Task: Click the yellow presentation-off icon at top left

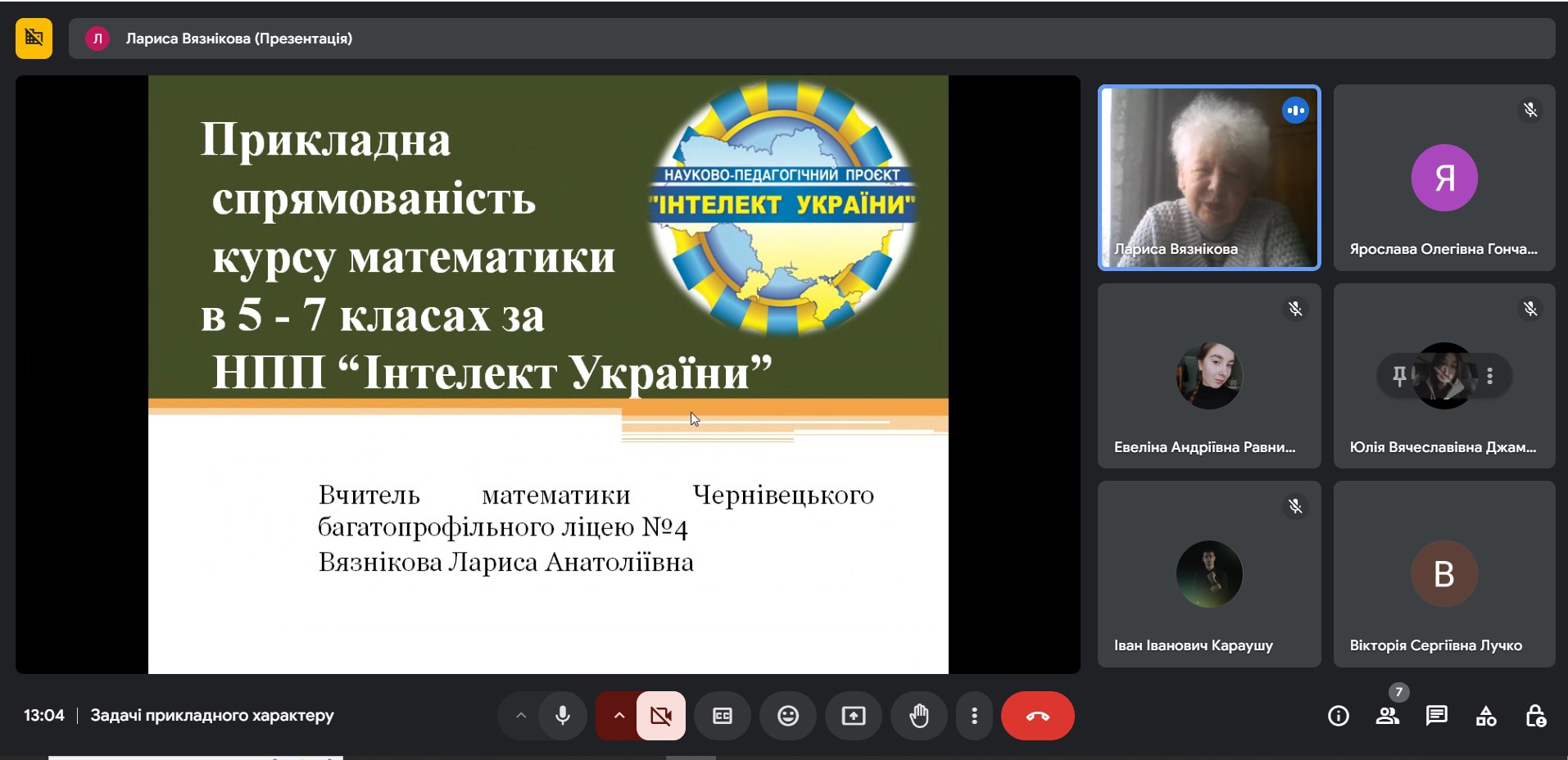Action: tap(34, 38)
